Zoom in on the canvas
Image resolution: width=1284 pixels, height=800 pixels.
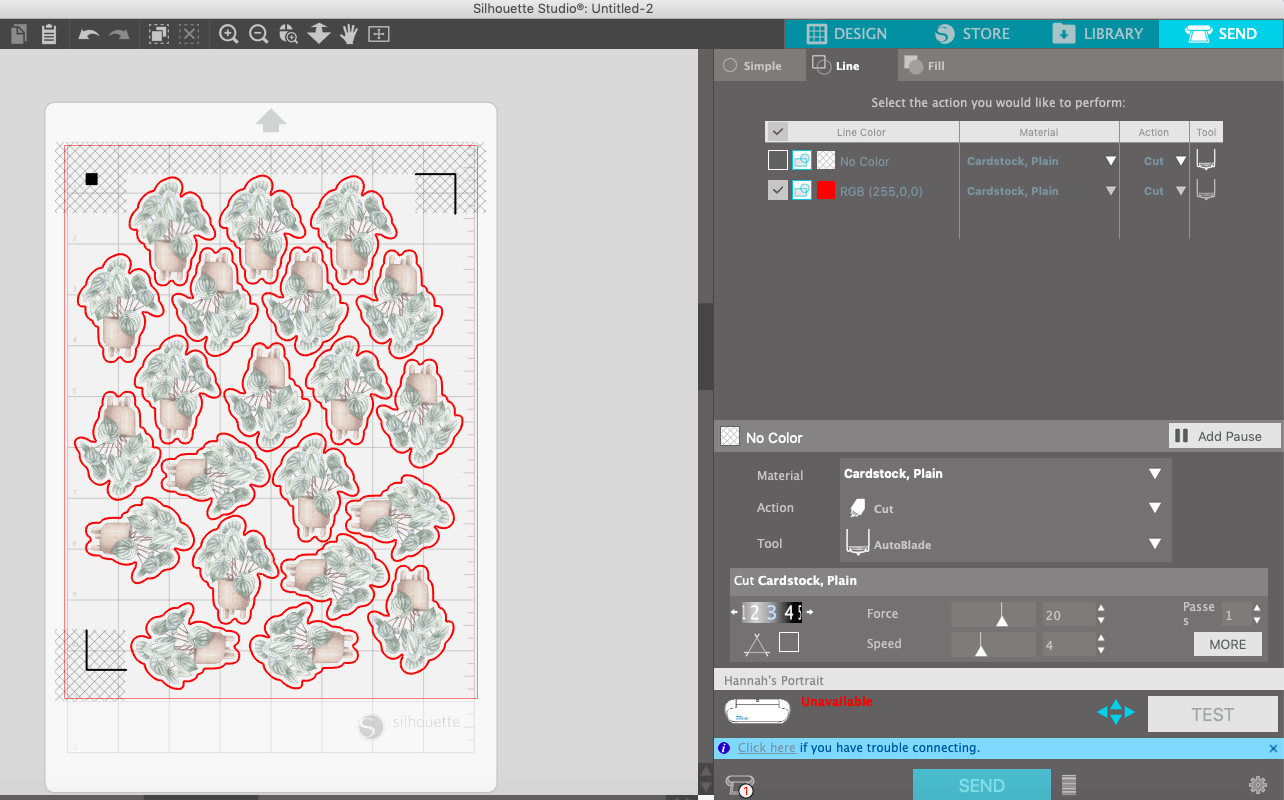229,34
